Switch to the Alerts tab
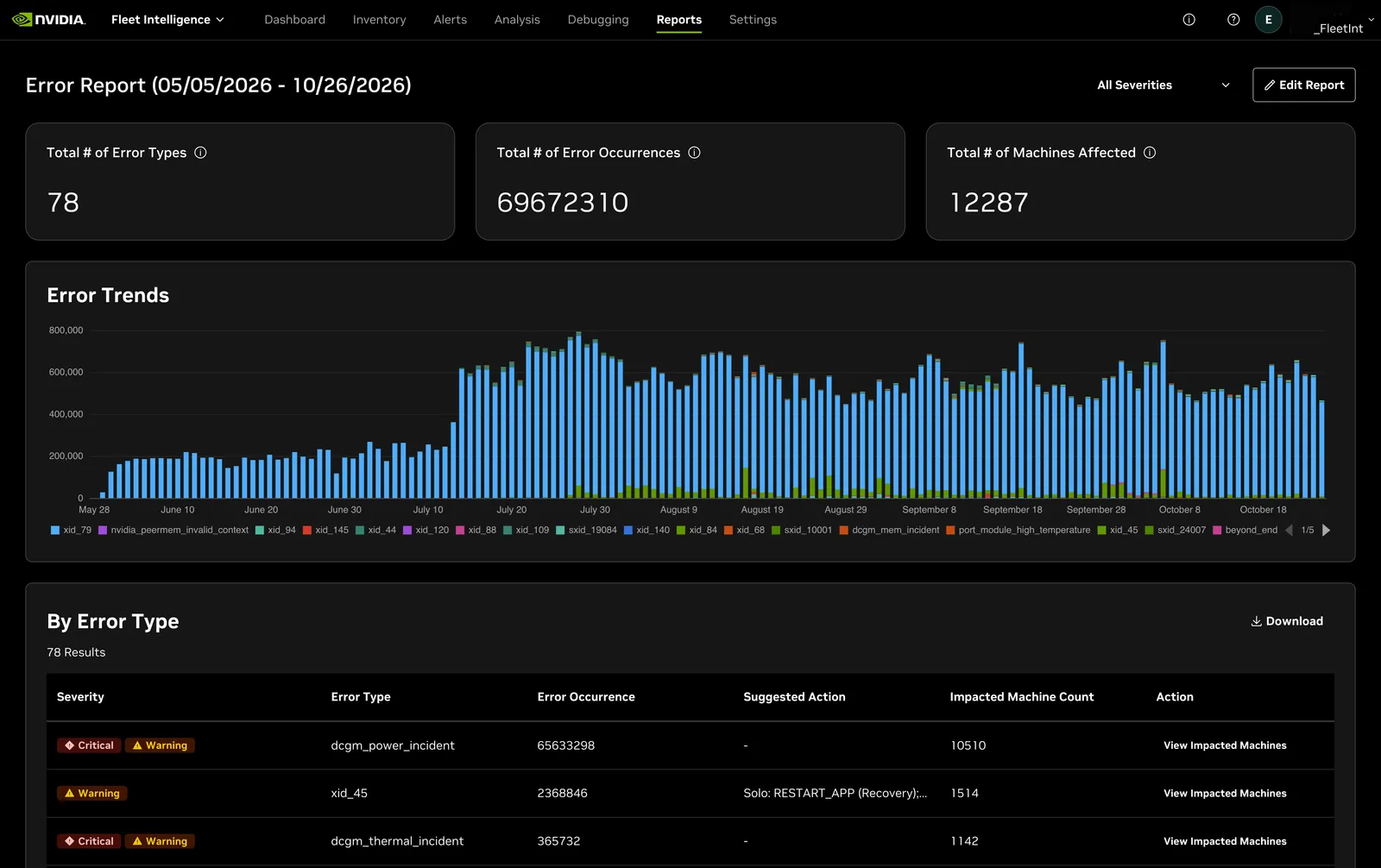Viewport: 1381px width, 868px height. point(450,20)
